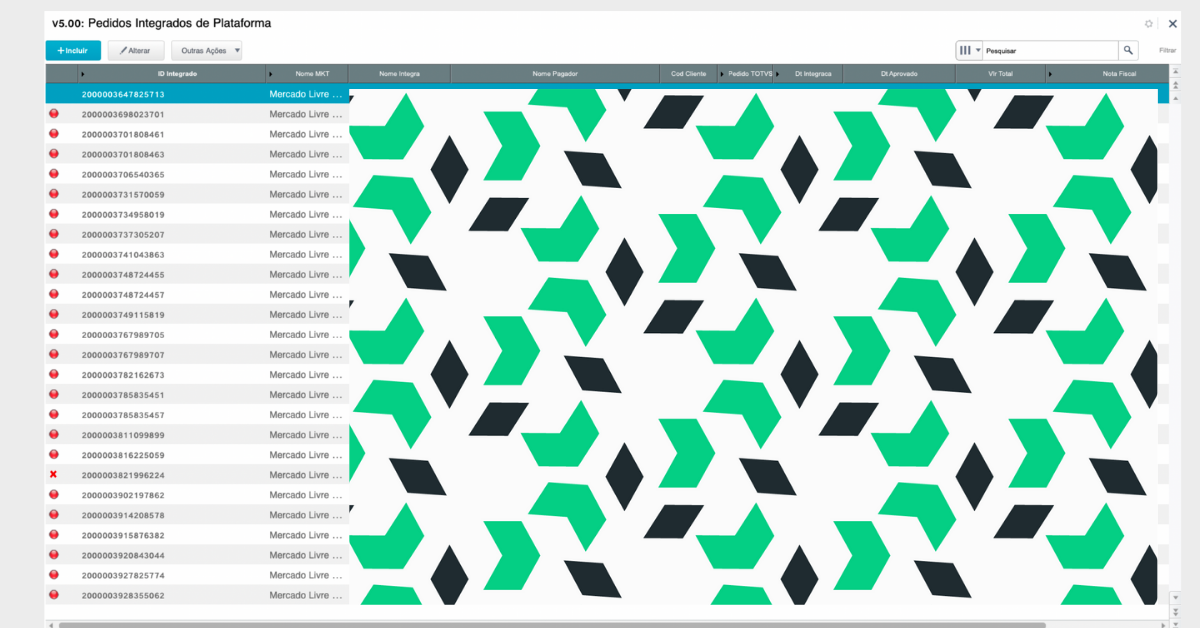Click the magnifier search icon
1200x628 pixels.
click(x=1128, y=50)
